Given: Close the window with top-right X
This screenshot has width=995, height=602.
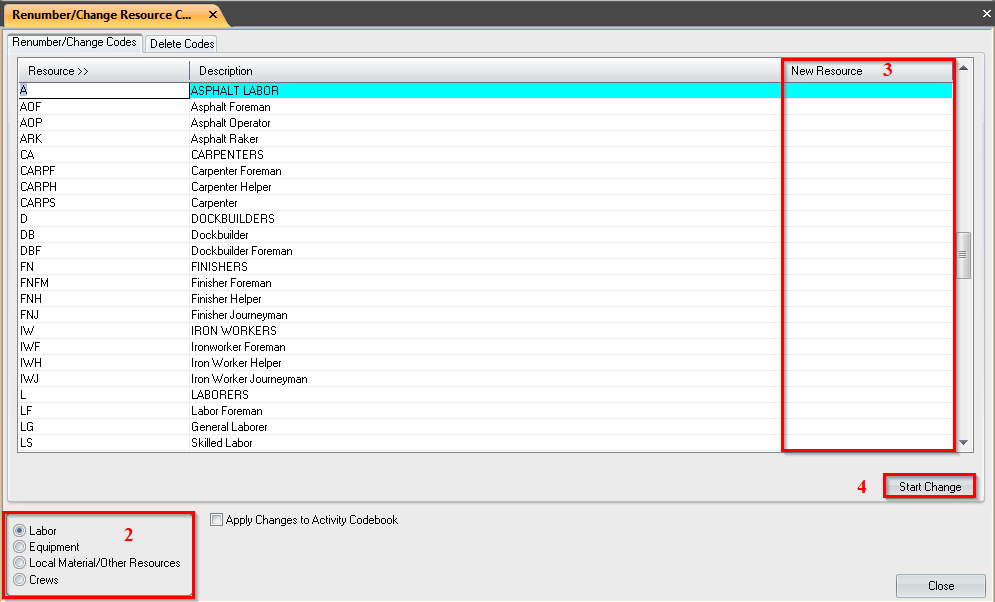Looking at the screenshot, I should point(986,13).
